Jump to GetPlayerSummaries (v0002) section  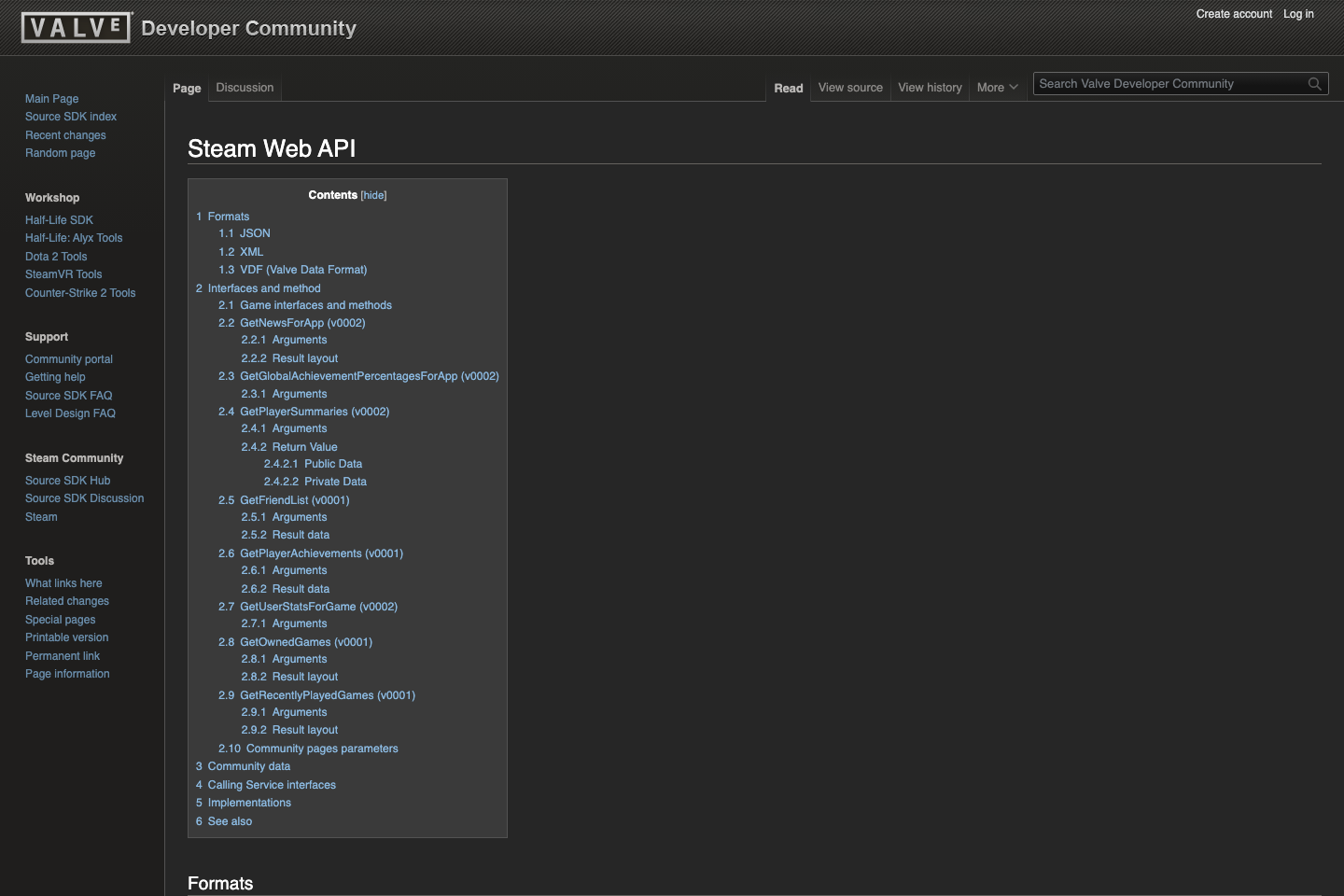pos(315,411)
